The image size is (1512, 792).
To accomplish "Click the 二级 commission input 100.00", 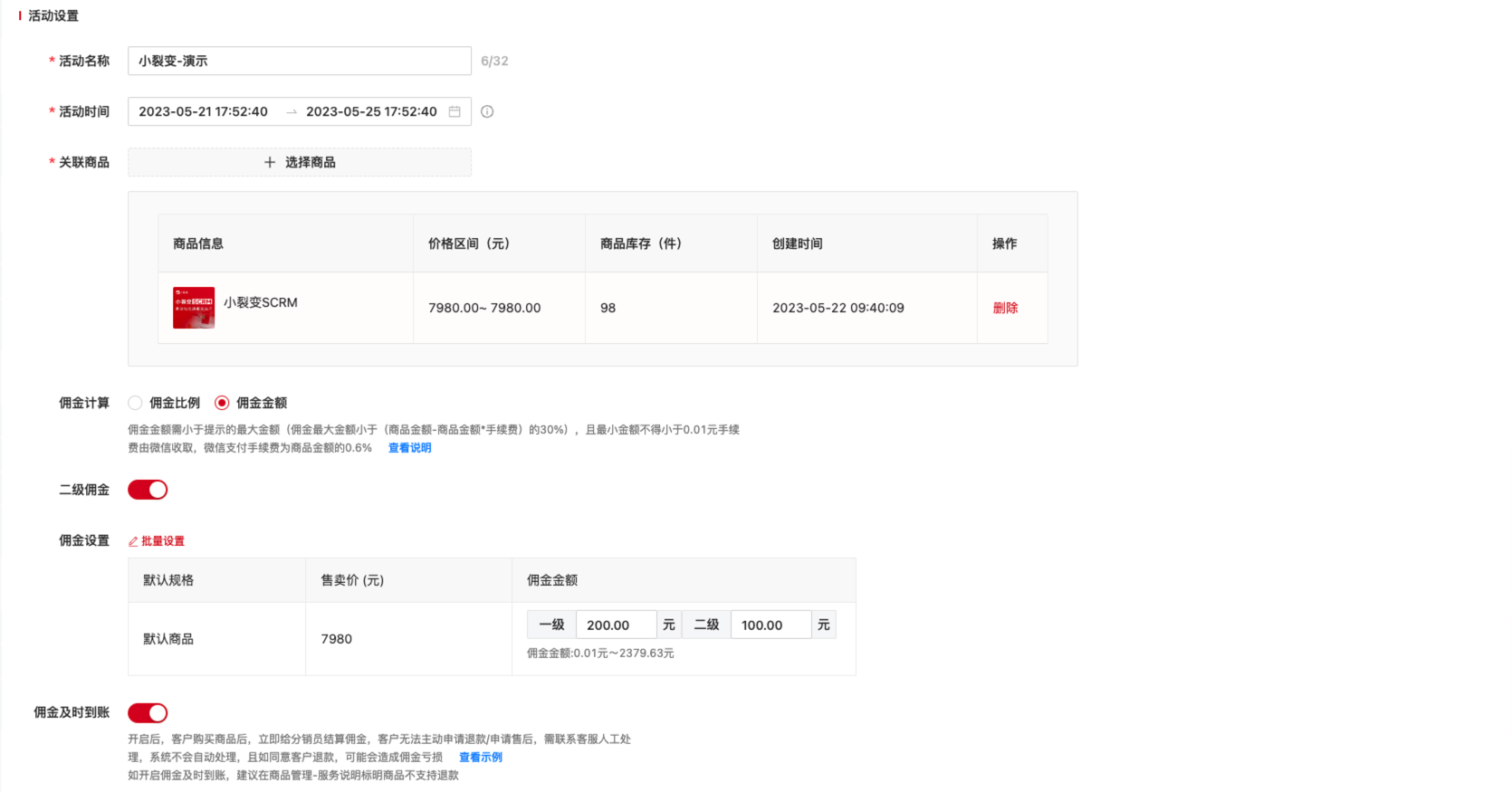I will tap(770, 625).
